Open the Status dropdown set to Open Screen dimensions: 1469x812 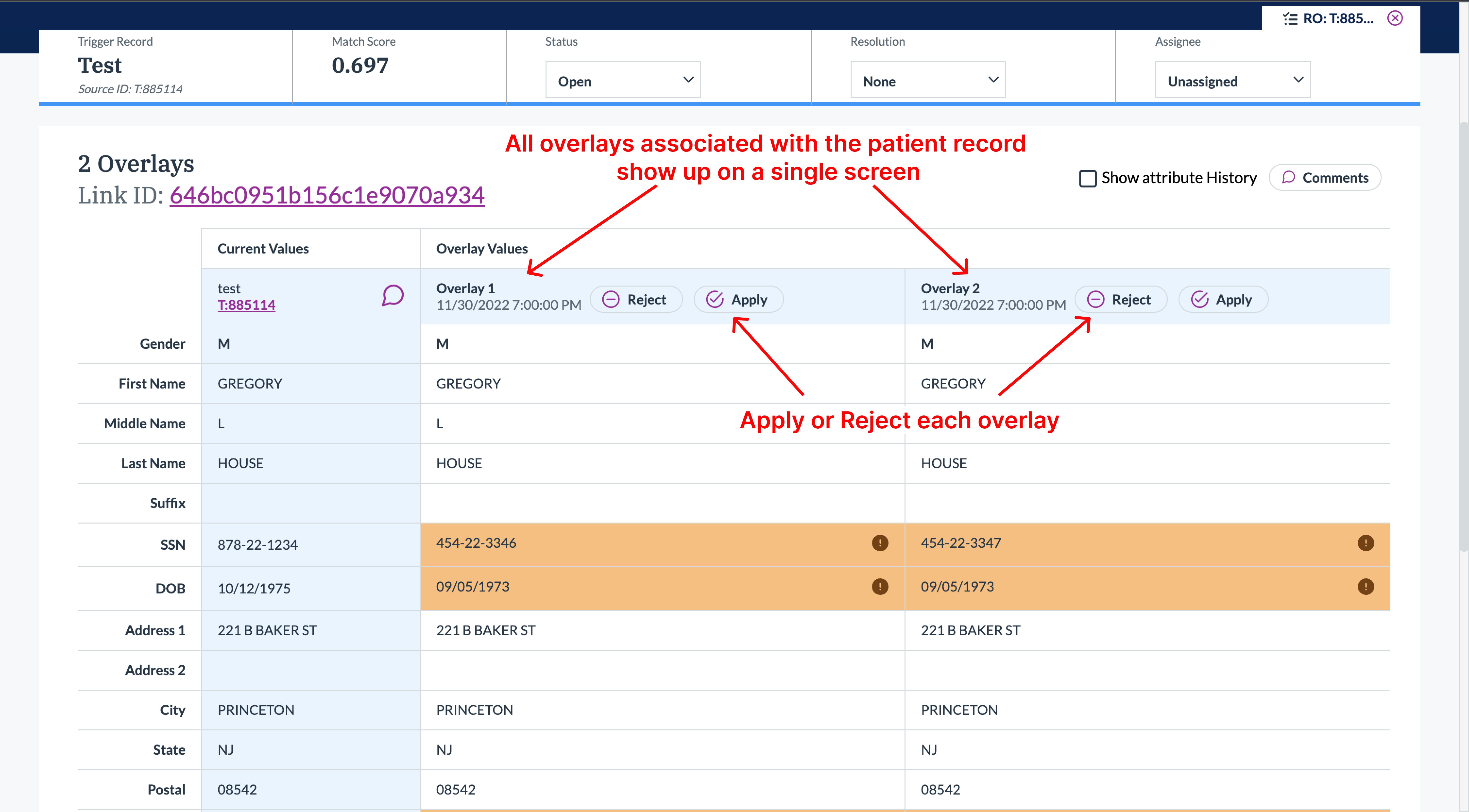pyautogui.click(x=623, y=80)
